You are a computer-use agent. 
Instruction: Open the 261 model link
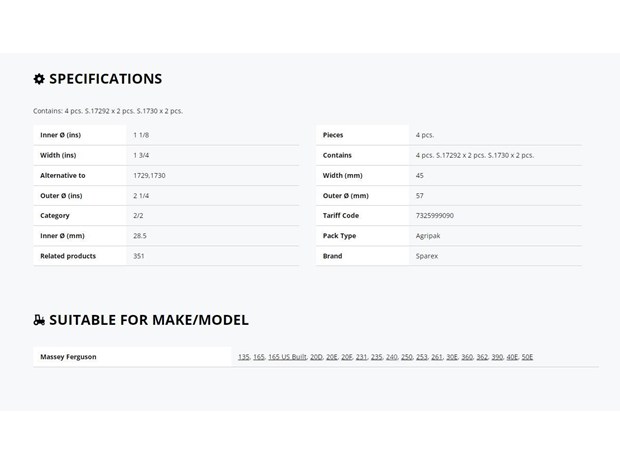tap(437, 357)
